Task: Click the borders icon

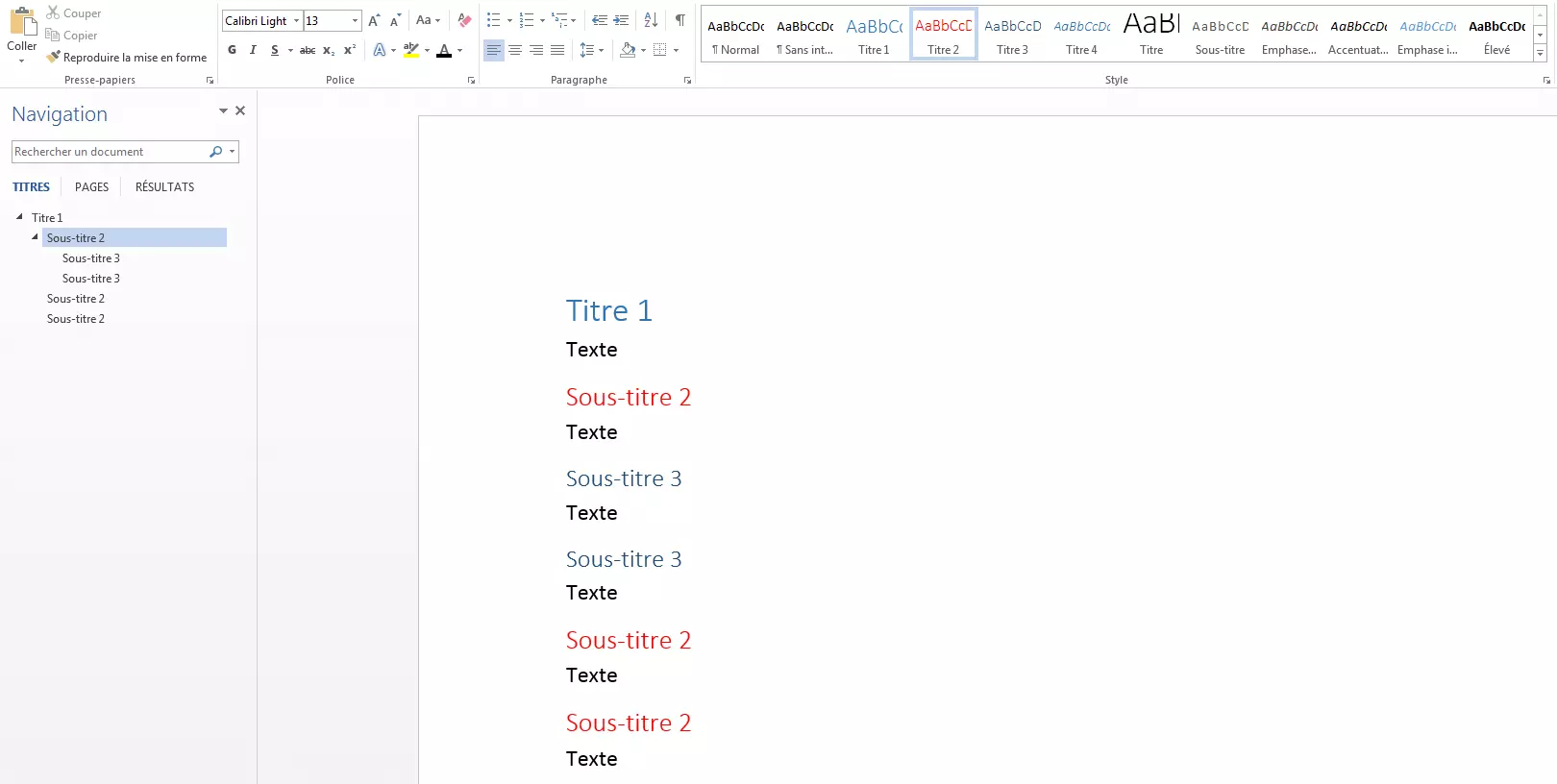Action: [660, 50]
